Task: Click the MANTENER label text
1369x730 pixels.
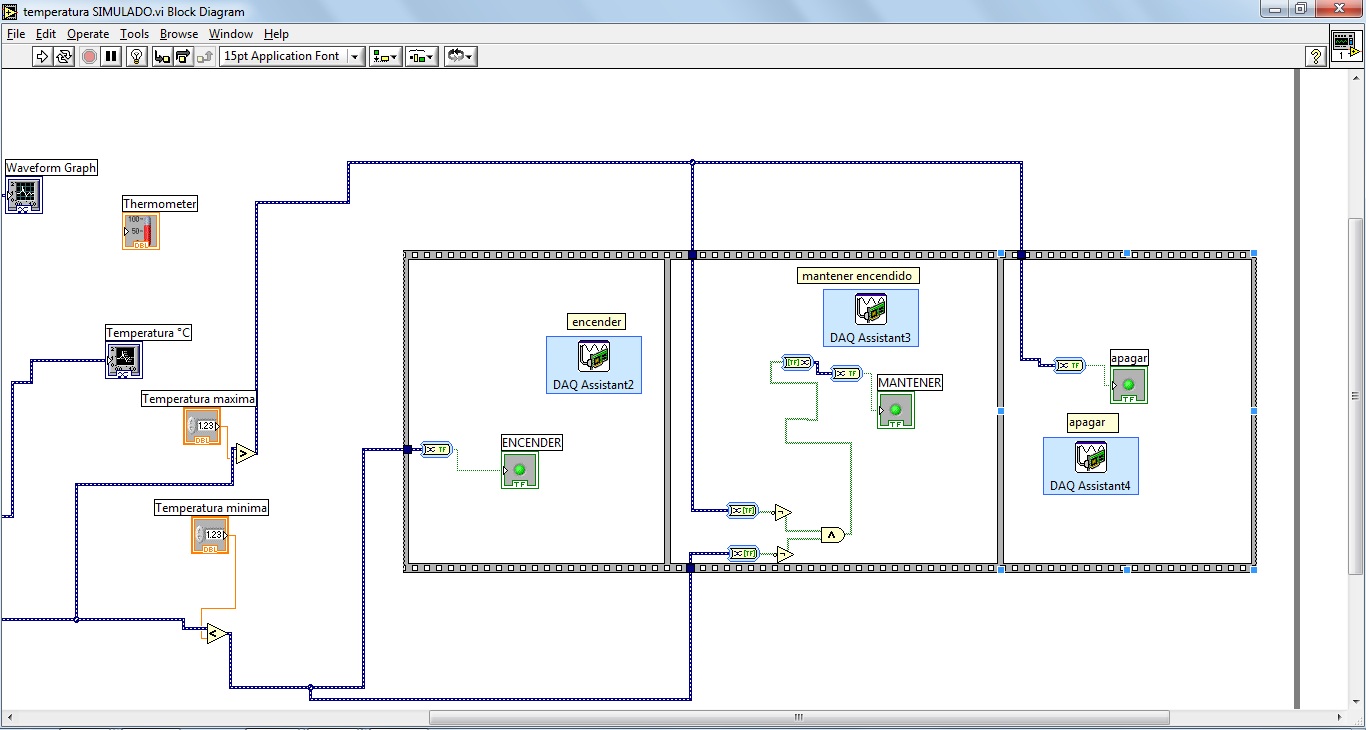Action: 910,382
